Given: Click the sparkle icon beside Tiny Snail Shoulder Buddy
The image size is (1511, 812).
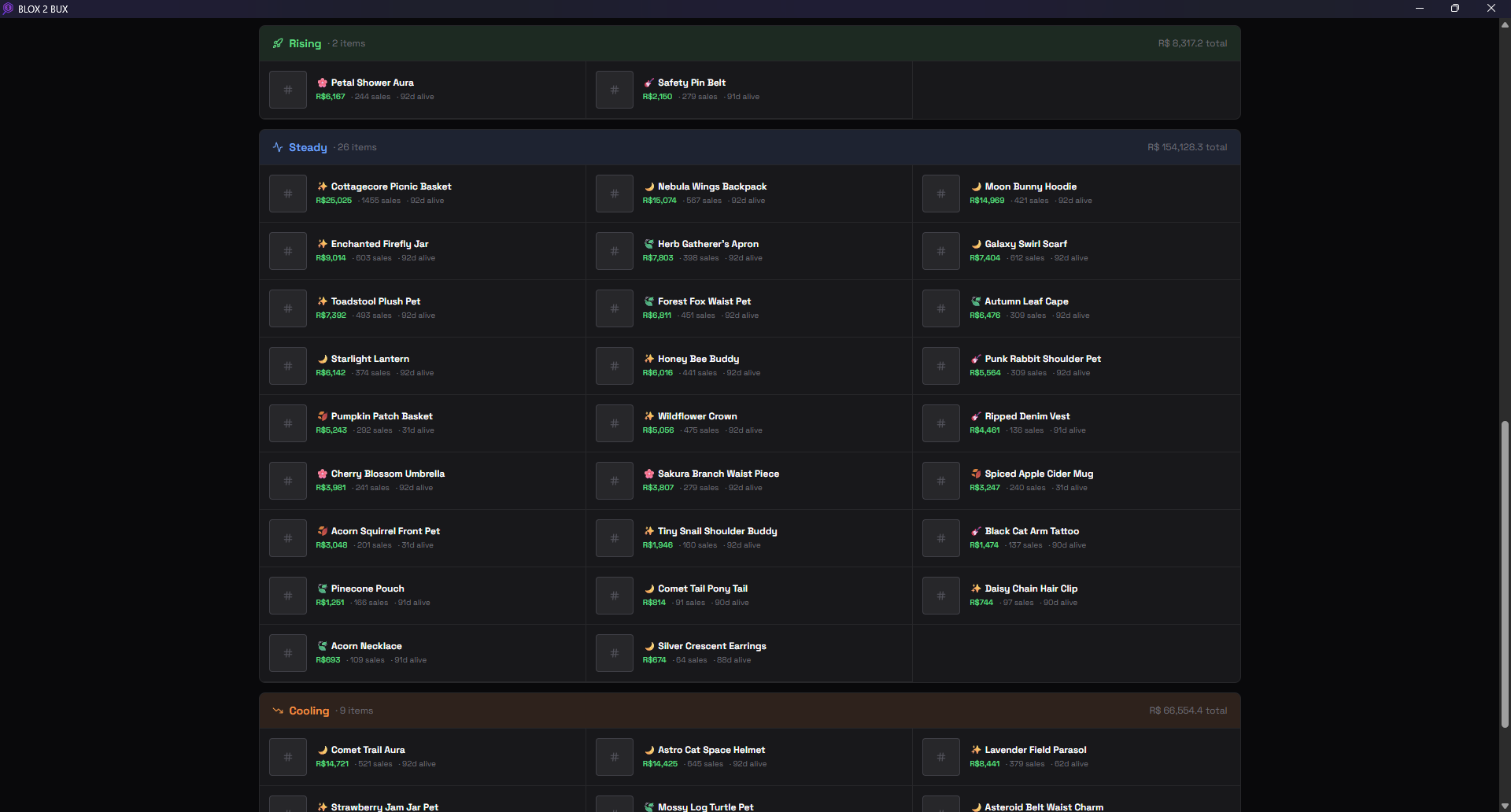Looking at the screenshot, I should click(648, 531).
